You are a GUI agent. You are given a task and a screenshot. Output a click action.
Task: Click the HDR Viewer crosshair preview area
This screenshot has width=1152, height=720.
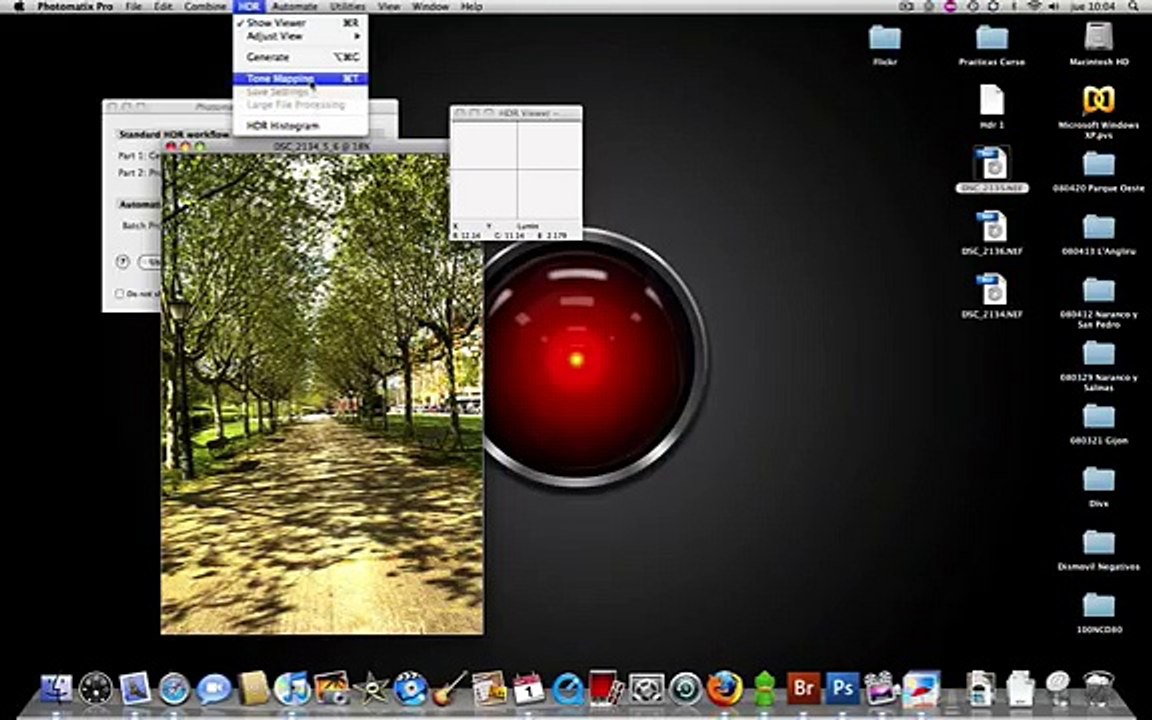[516, 170]
